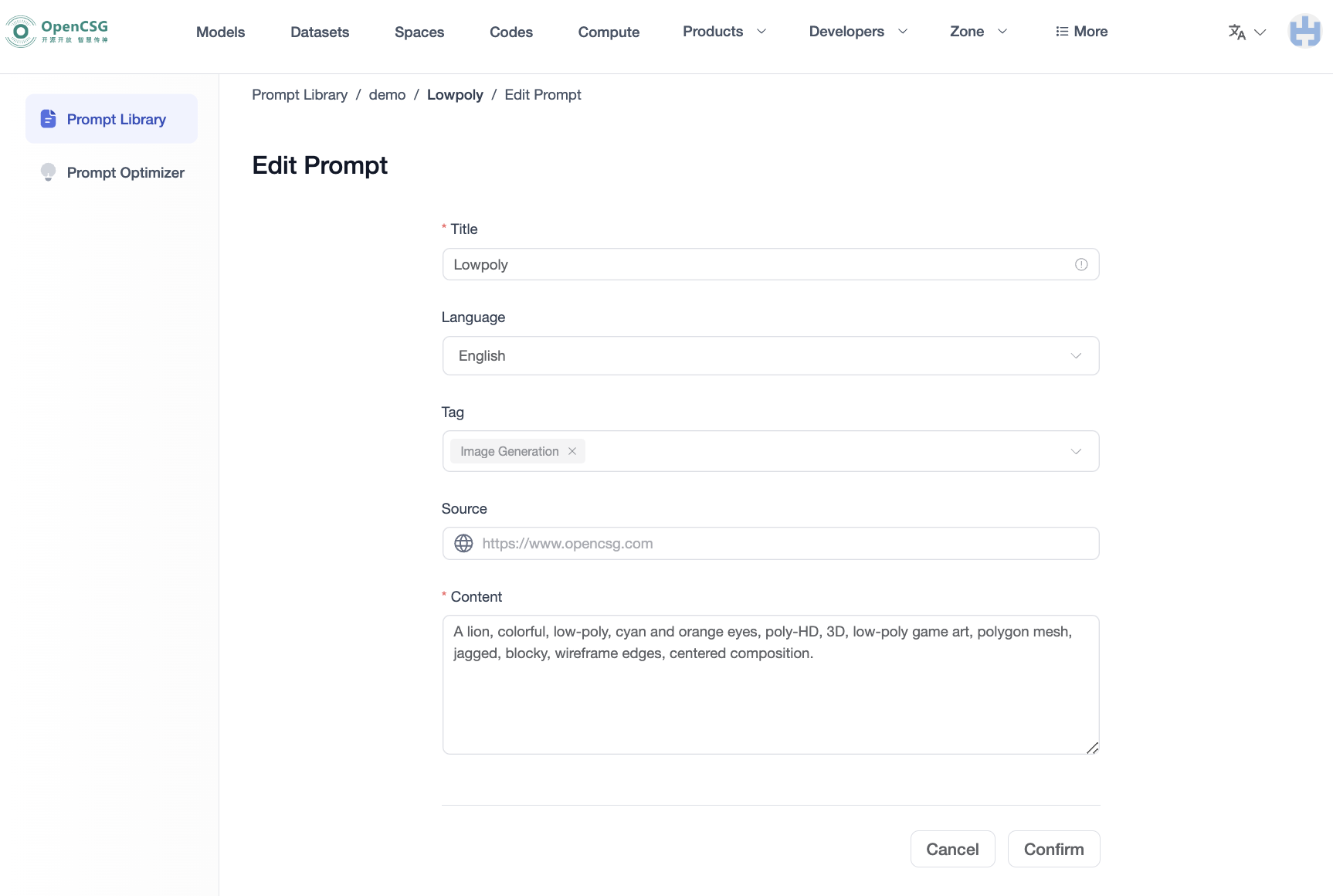Open the Lowpoly breadcrumb link
The height and width of the screenshot is (896, 1333).
tap(455, 94)
